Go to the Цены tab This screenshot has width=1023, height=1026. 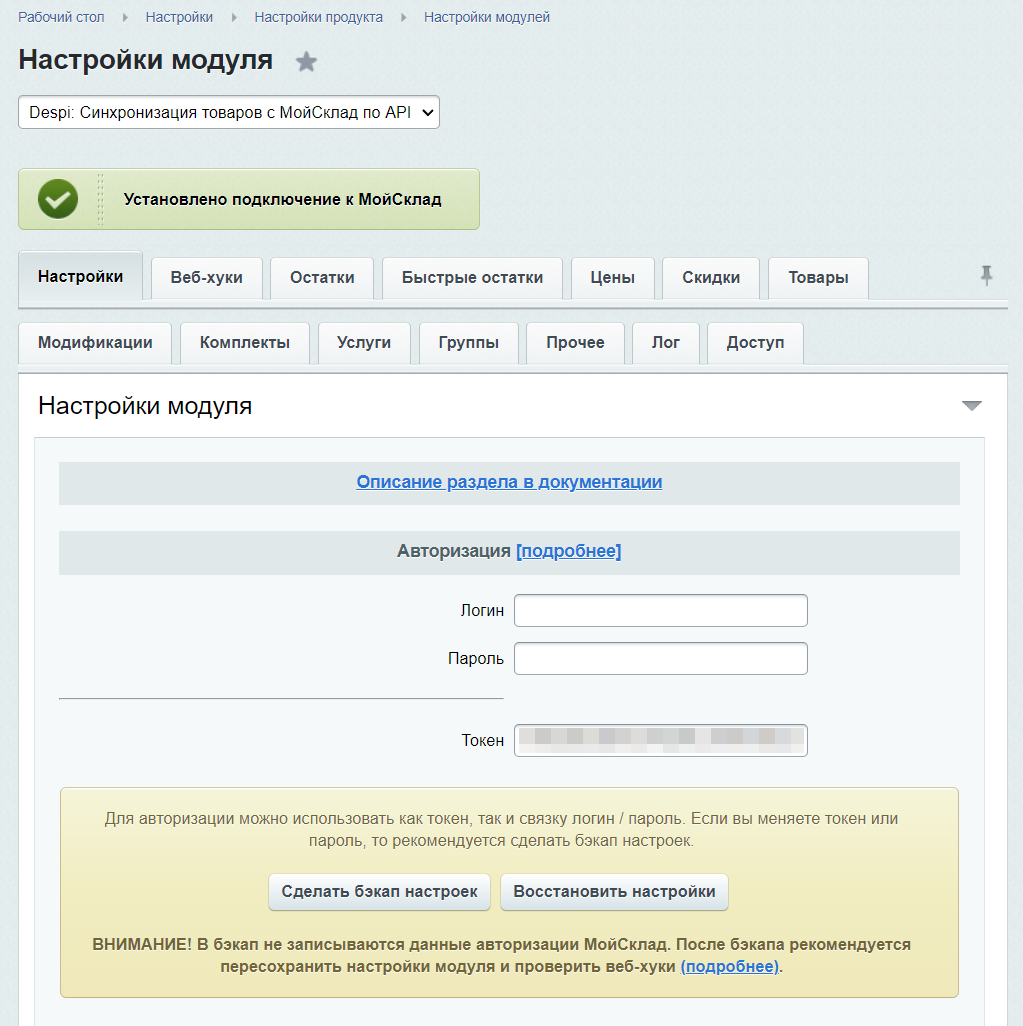pyautogui.click(x=612, y=278)
